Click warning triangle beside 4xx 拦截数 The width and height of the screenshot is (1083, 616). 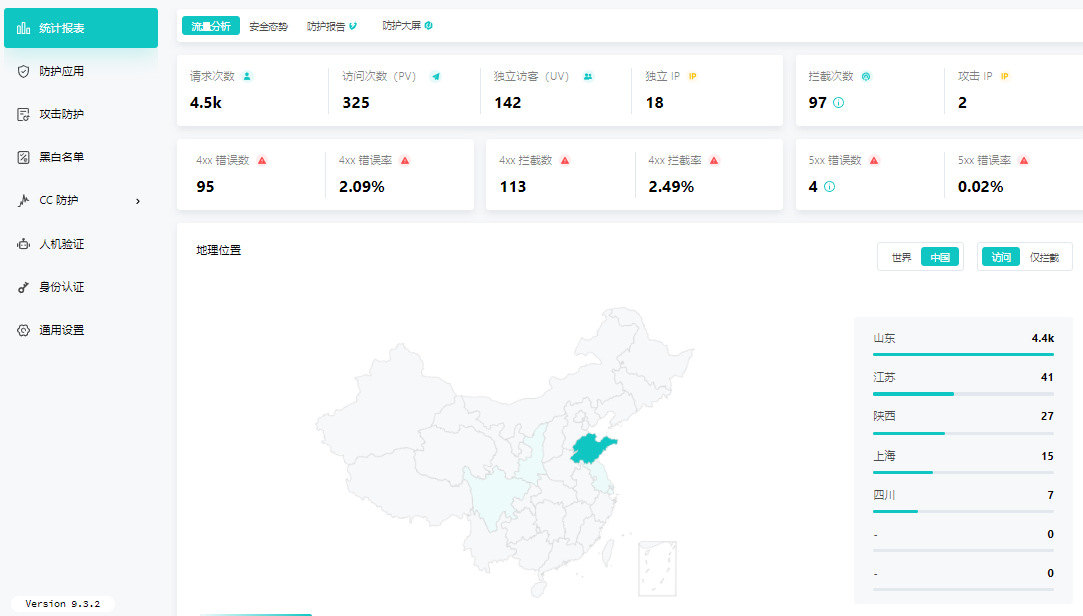tap(565, 160)
